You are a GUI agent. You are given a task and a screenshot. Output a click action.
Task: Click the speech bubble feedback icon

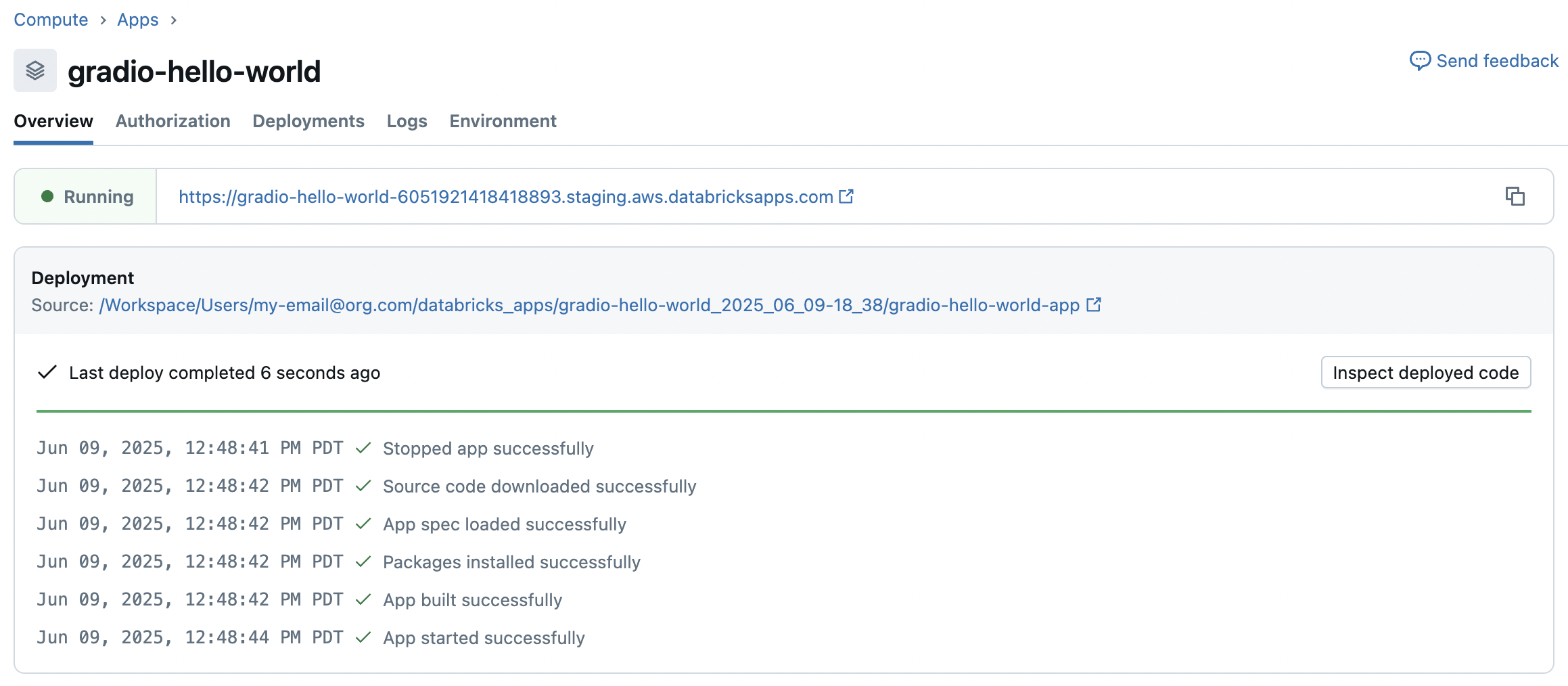1421,61
